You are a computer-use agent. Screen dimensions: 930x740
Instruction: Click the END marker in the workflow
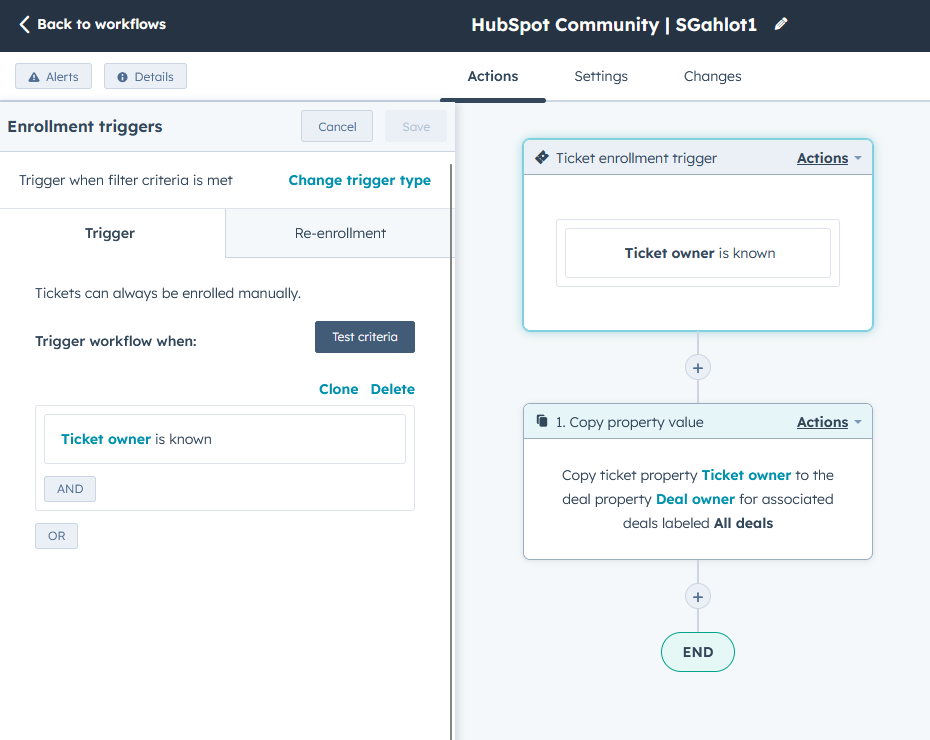coord(697,652)
